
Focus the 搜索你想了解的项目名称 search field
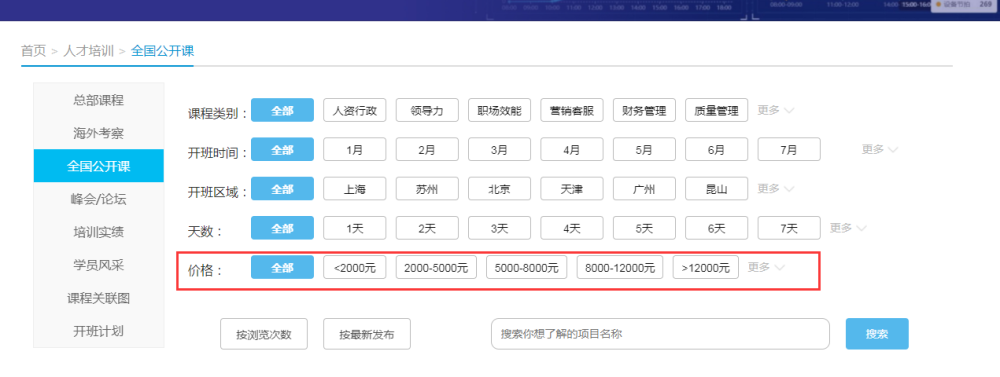(660, 334)
